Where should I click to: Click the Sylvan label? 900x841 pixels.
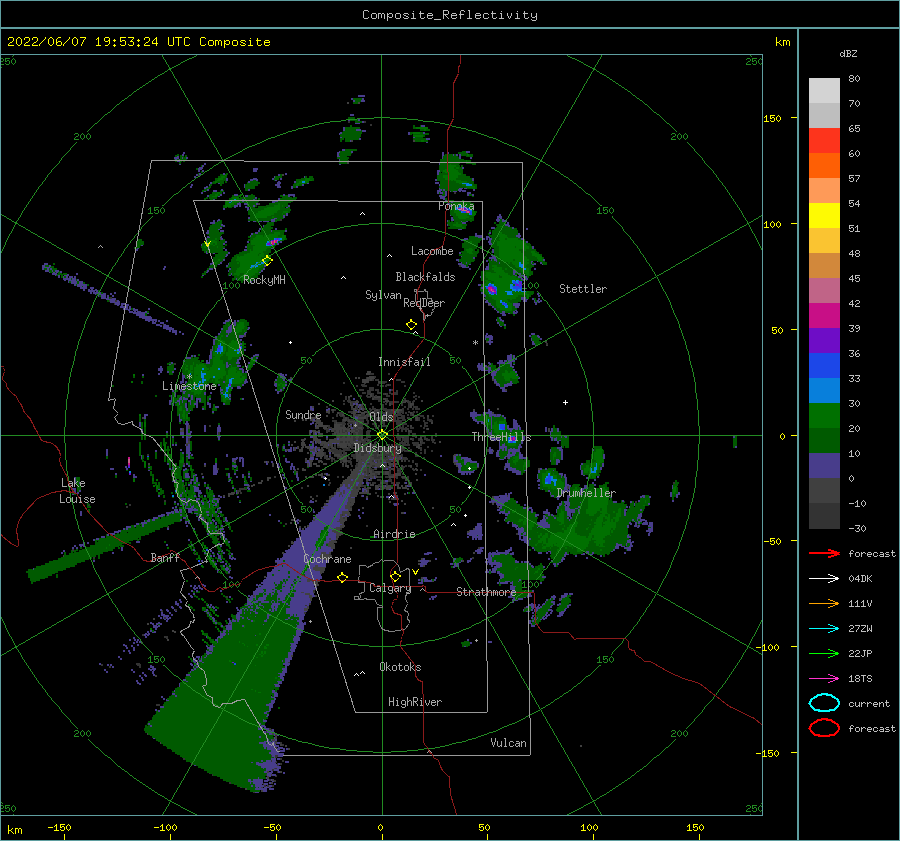point(383,295)
